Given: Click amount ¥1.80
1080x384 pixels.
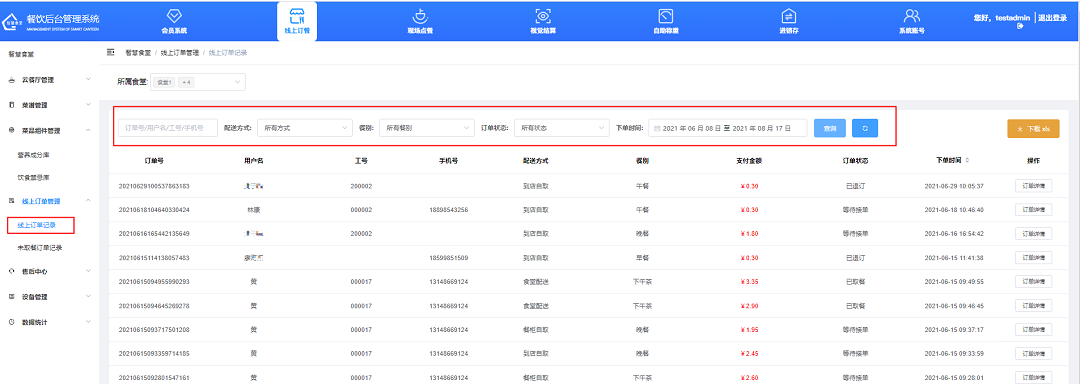Looking at the screenshot, I should pyautogui.click(x=748, y=233).
